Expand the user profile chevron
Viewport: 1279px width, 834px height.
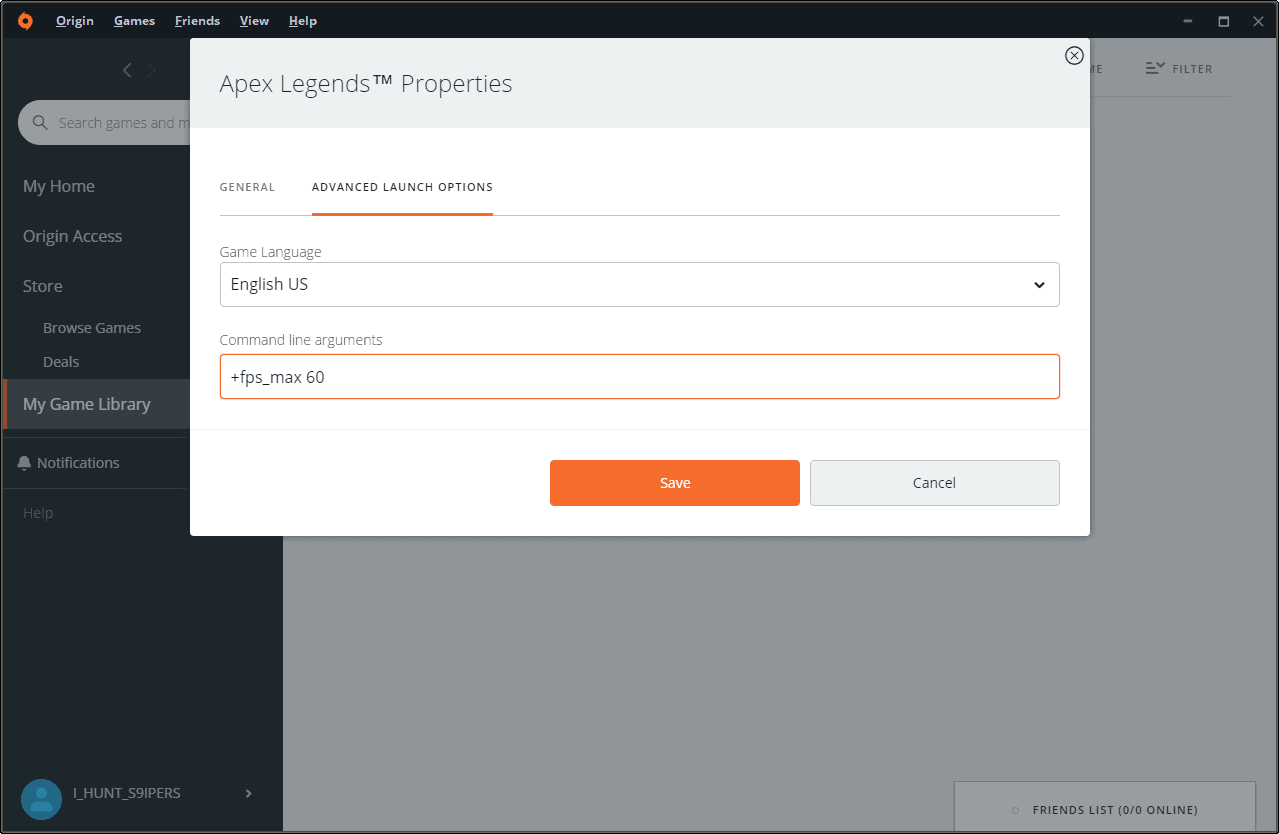(x=249, y=793)
